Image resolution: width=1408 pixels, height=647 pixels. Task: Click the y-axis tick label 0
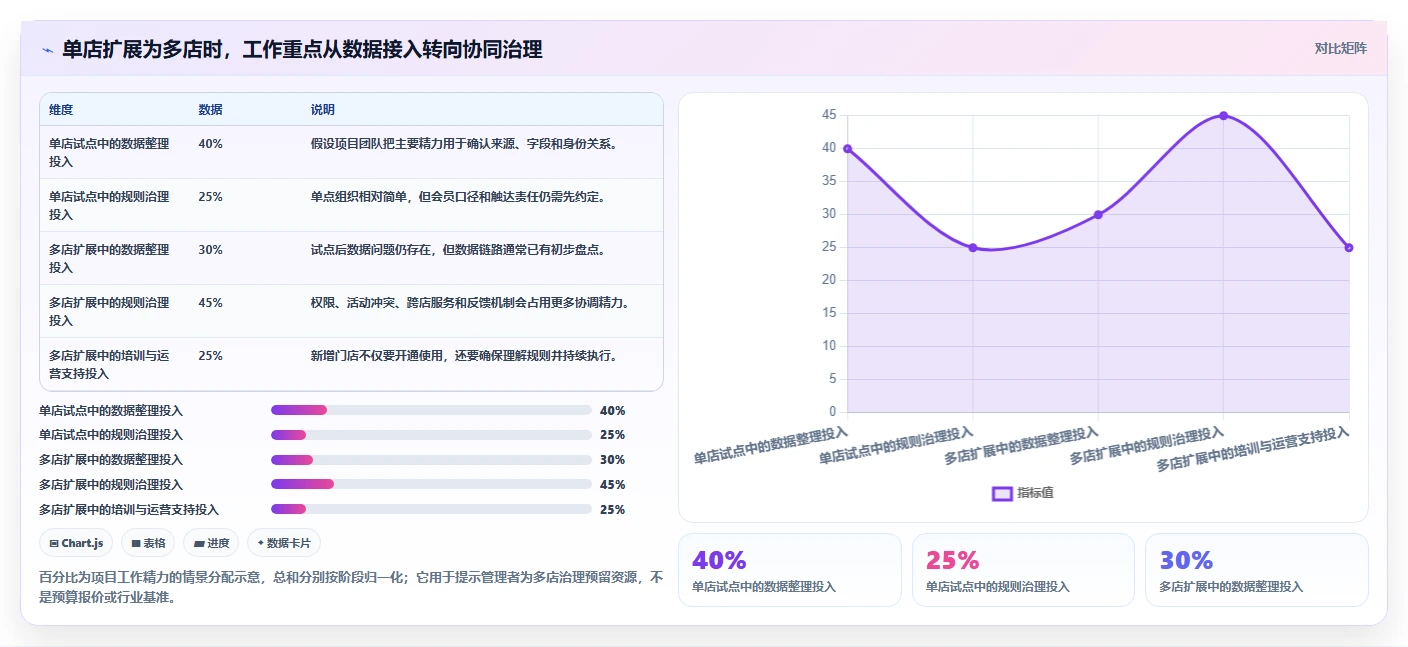(x=832, y=411)
